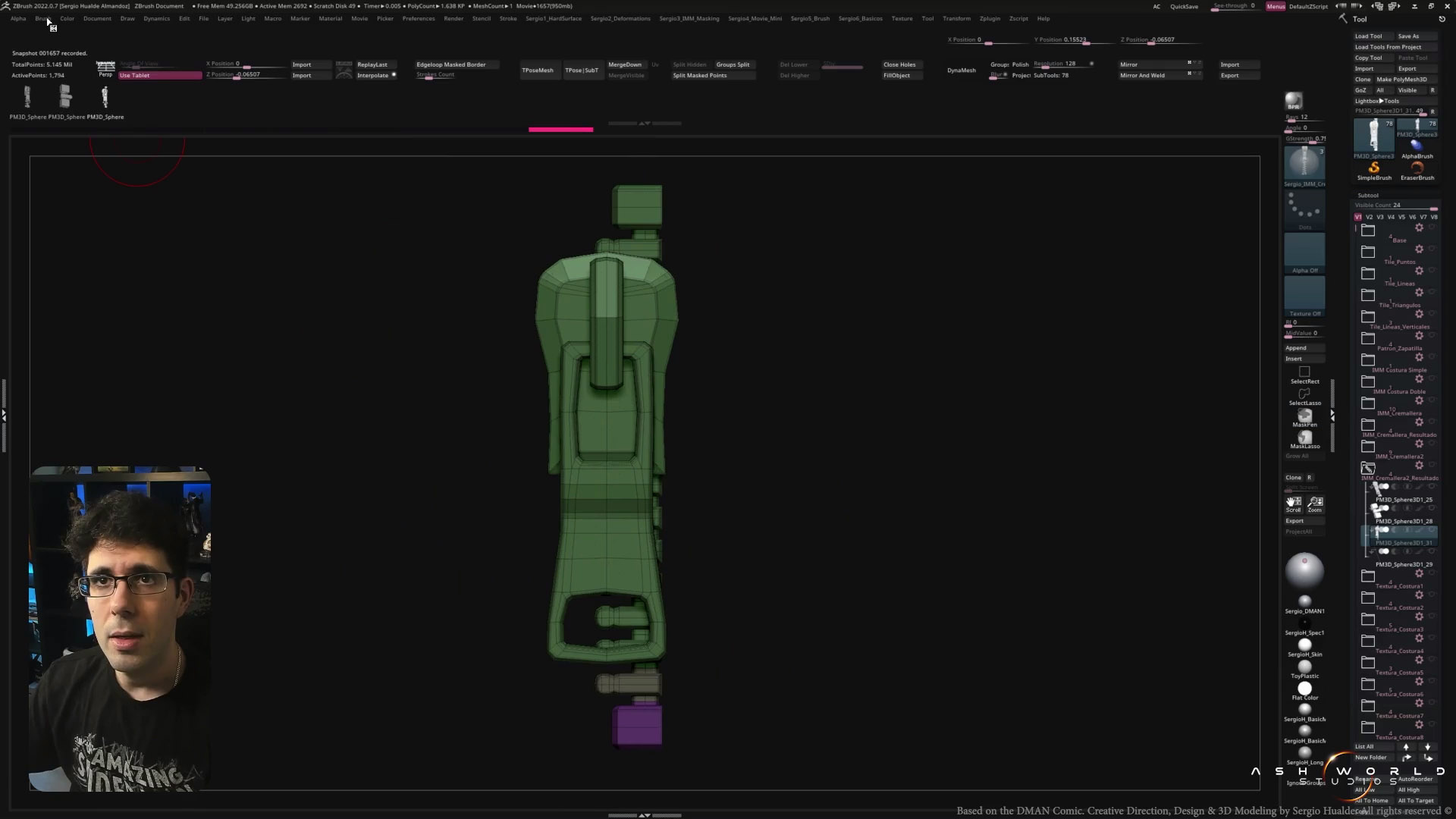Viewport: 1456px width, 819px height.
Task: Select the EraserBrush tool icon
Action: click(x=1417, y=168)
